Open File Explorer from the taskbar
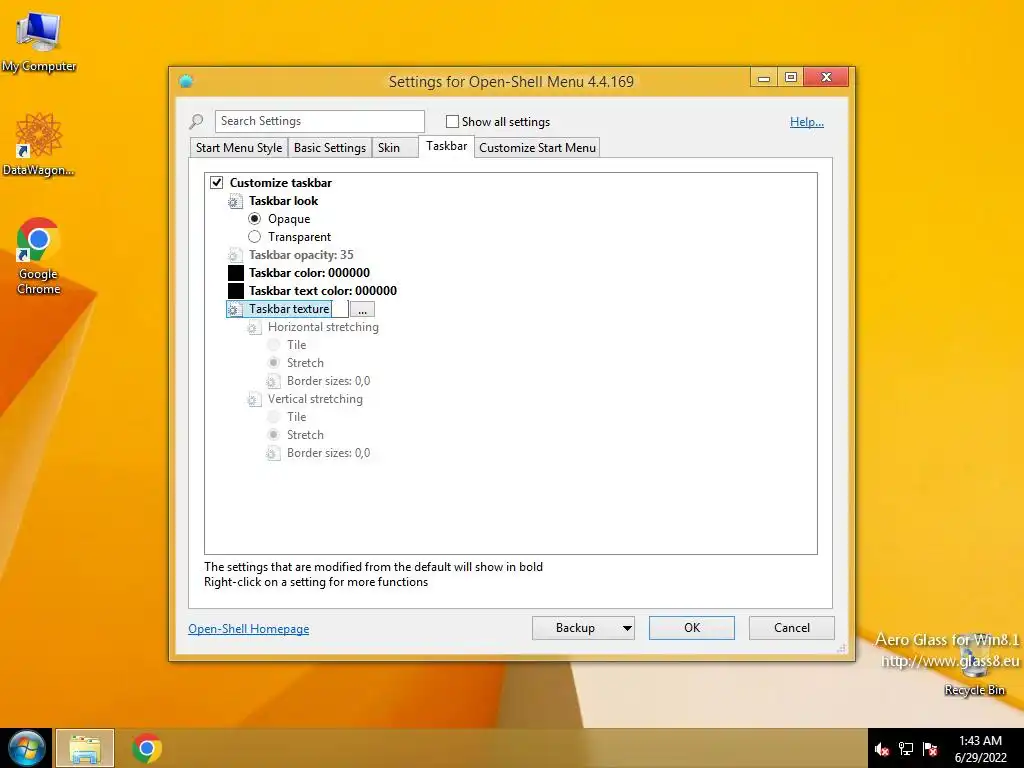 (85, 748)
